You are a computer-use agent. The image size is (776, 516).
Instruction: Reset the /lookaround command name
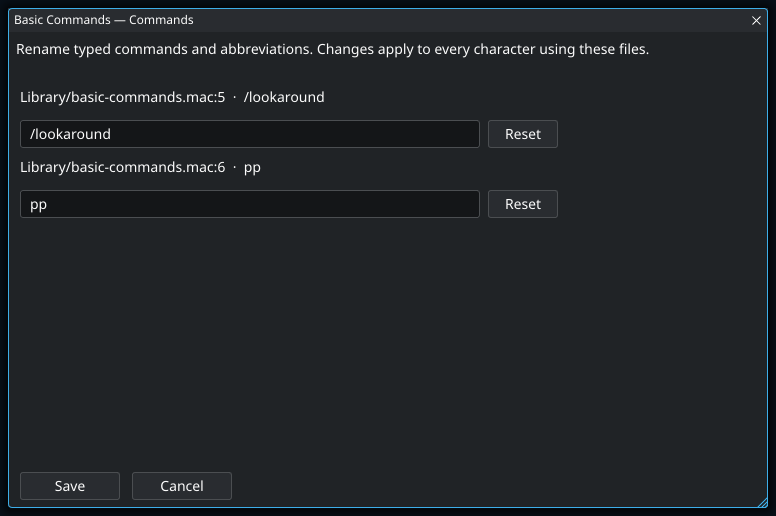pos(523,134)
